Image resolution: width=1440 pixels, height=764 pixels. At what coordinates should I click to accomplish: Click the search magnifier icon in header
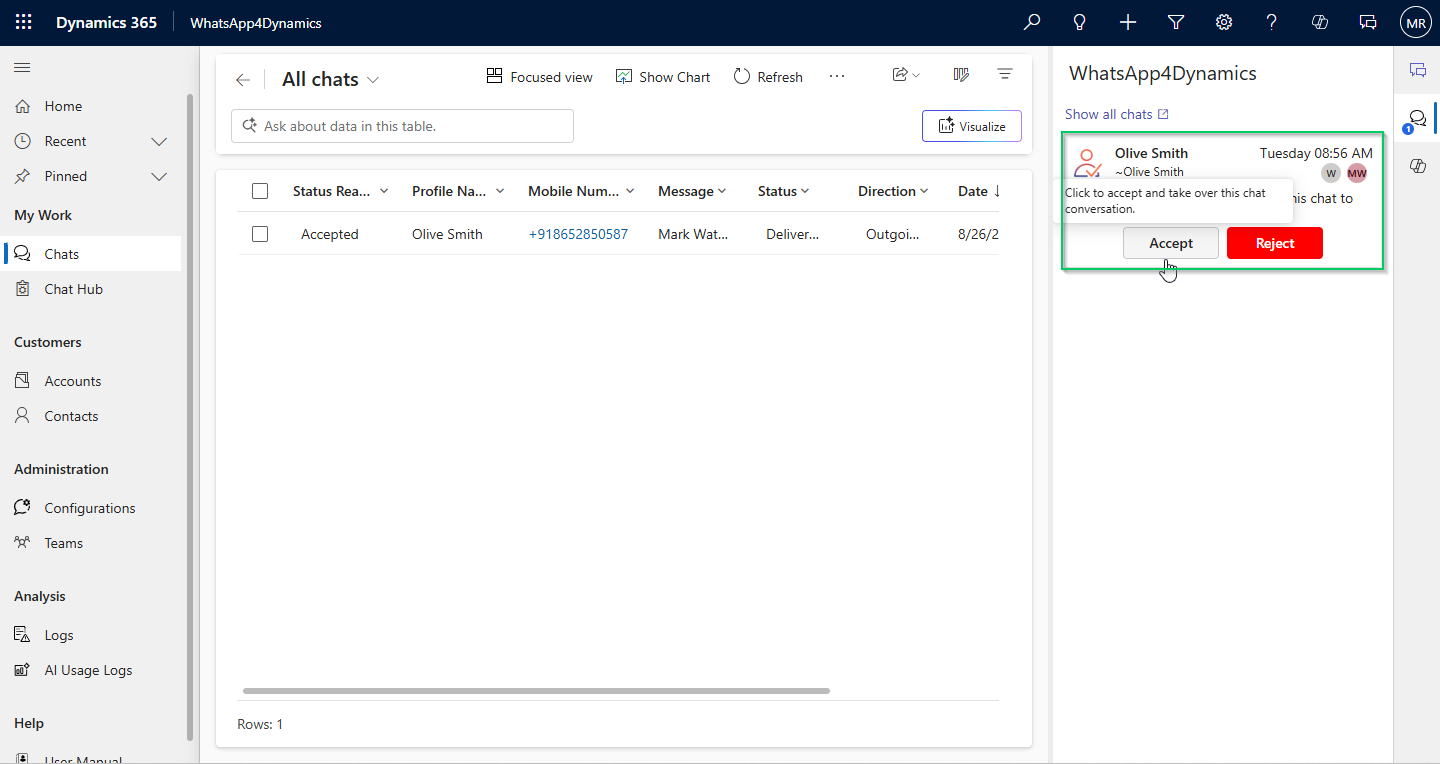point(1032,22)
